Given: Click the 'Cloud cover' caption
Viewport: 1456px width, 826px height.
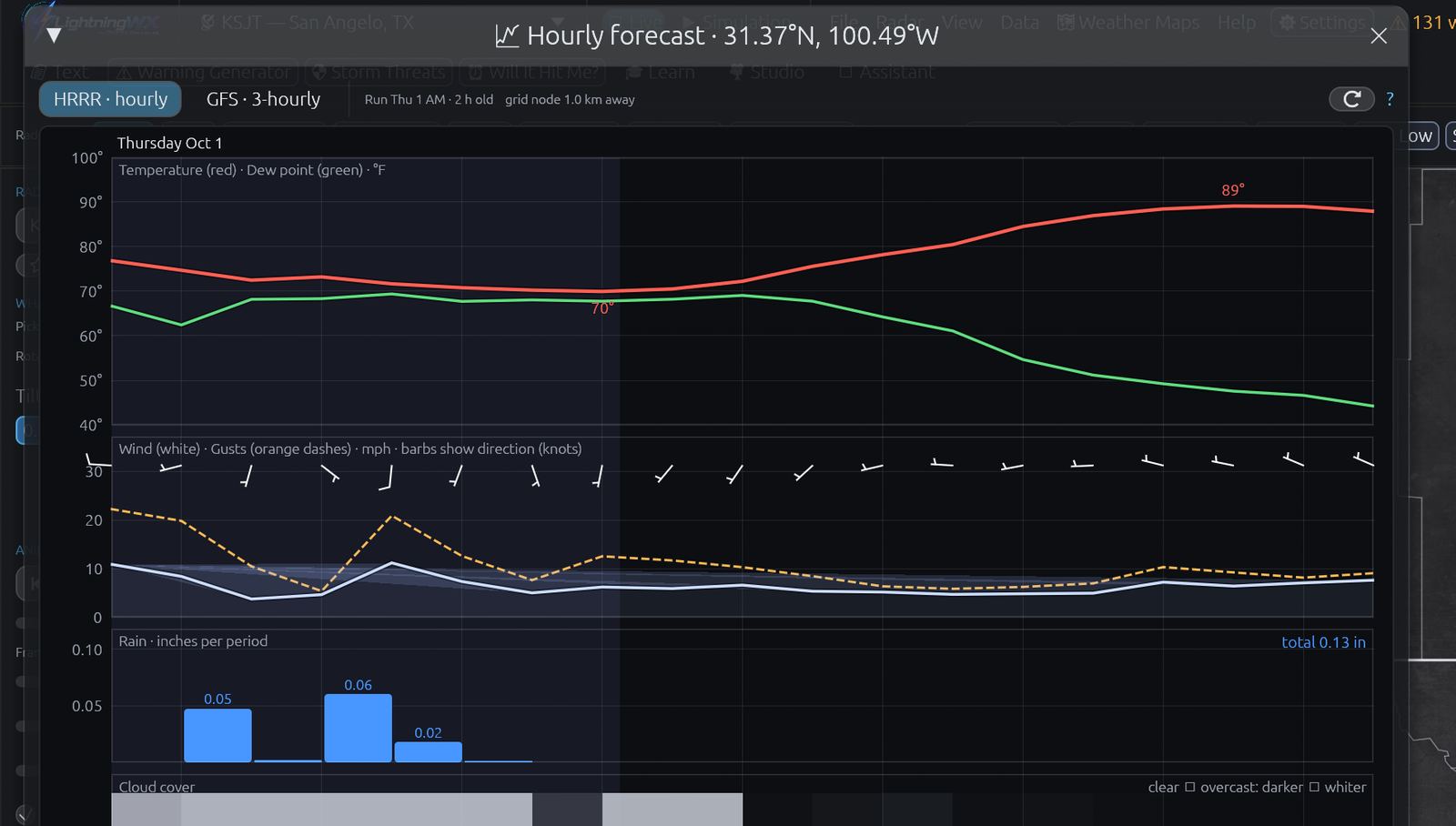Looking at the screenshot, I should pyautogui.click(x=157, y=787).
